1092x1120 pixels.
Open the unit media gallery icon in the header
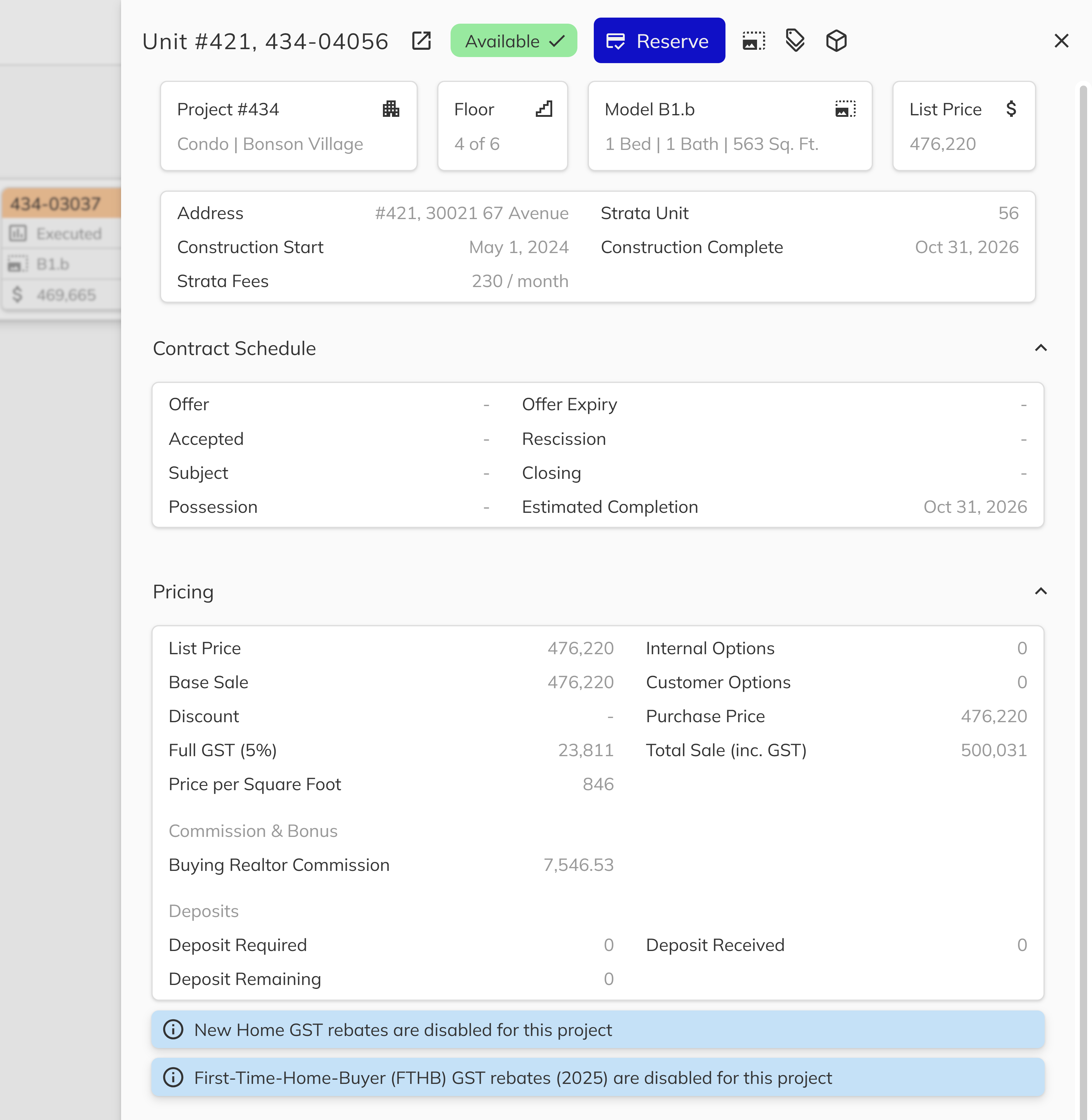click(754, 41)
